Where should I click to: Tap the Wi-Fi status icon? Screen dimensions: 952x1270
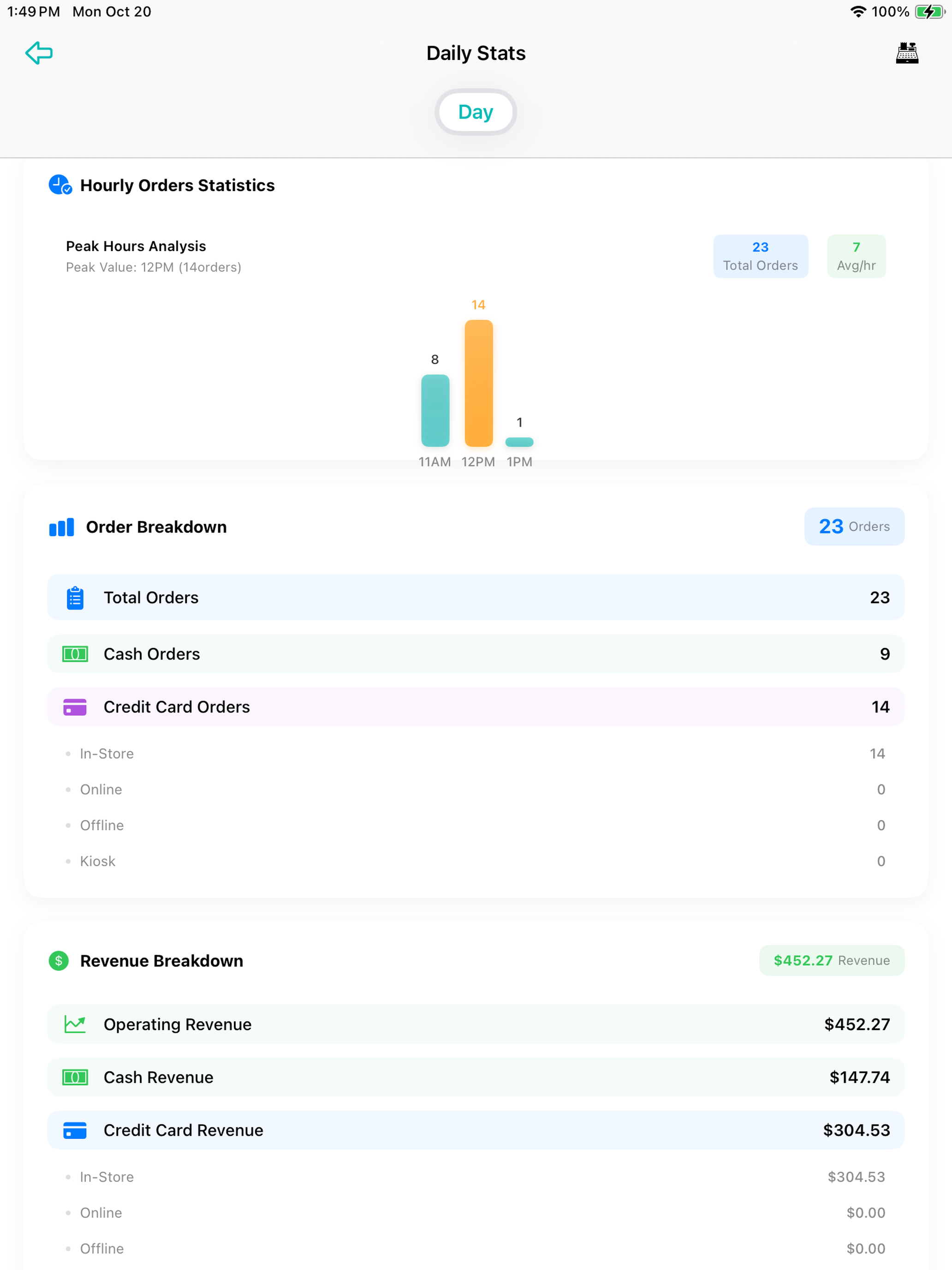[858, 12]
